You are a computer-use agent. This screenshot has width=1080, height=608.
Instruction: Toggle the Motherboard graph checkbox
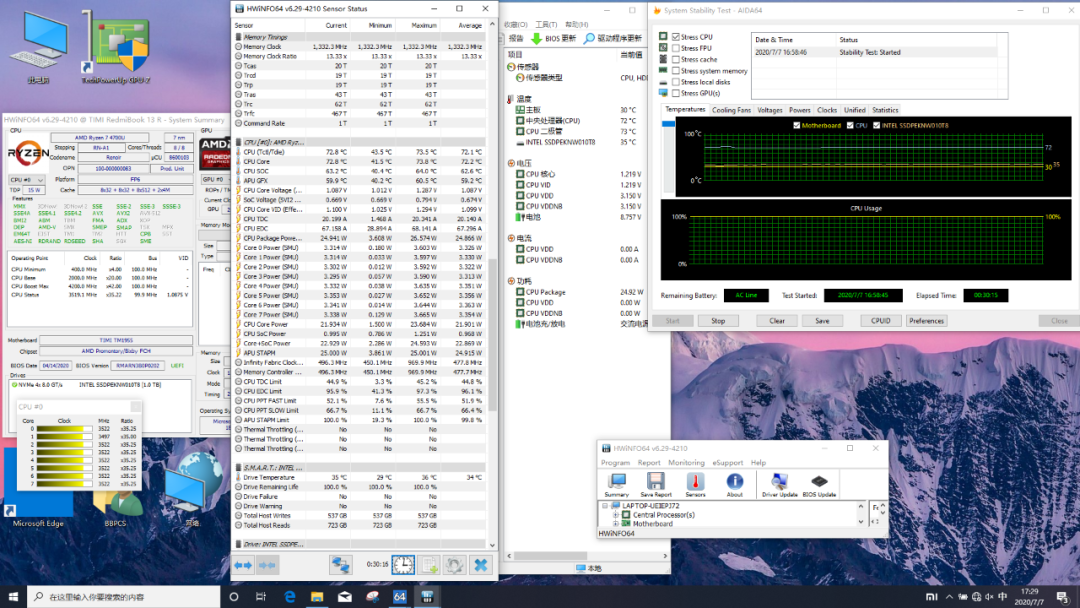click(x=796, y=125)
